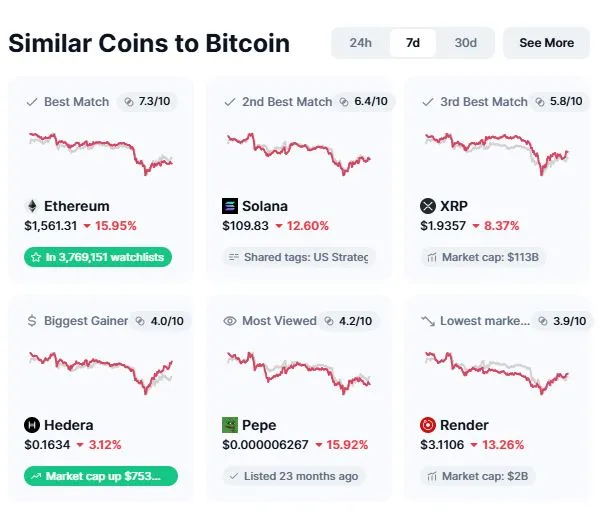This screenshot has height=524, width=601.
Task: Click the Ethereum coin logo icon
Action: click(32, 206)
